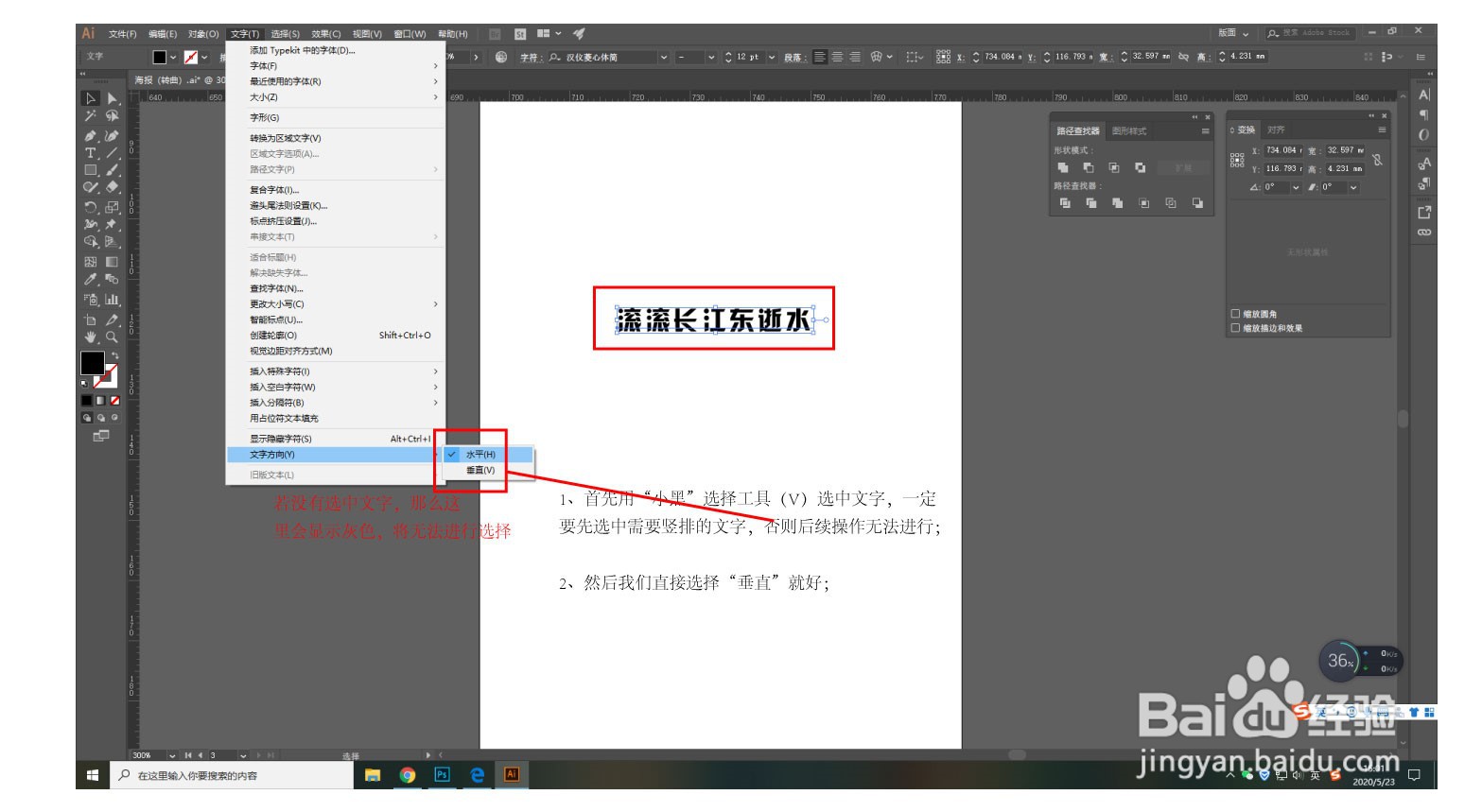This screenshot has height=812, width=1482.
Task: Enable the 缩放圆角 checkbox in Transform panel
Action: point(1235,313)
